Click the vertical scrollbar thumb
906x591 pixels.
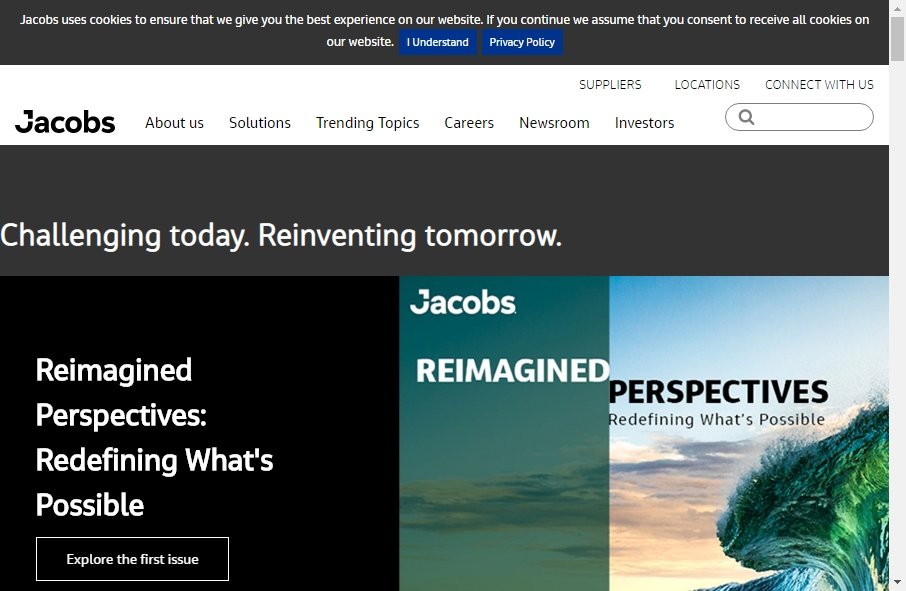point(897,38)
